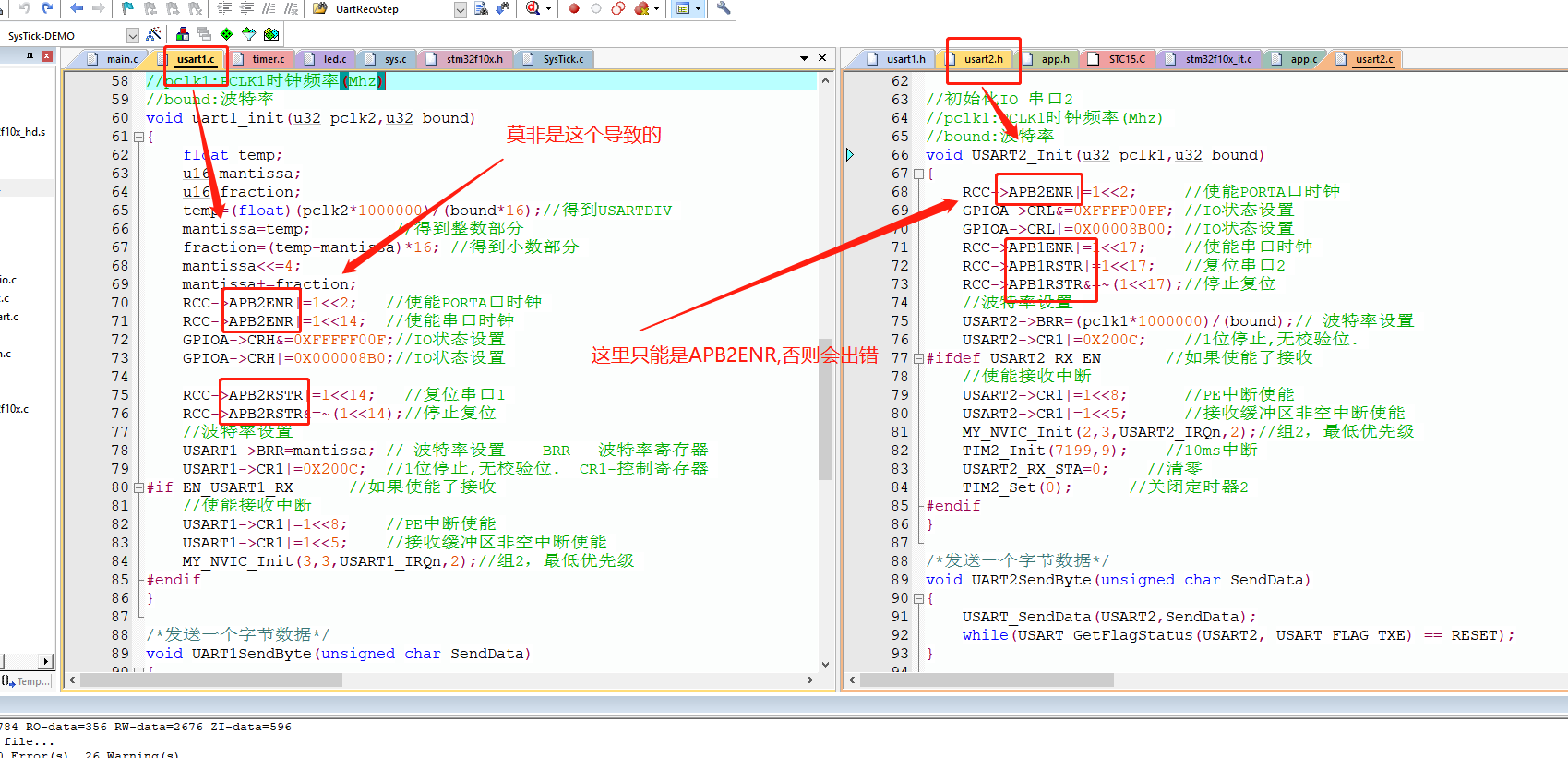1568x758 pixels.
Task: Click the left editor horizontal scrollbar thumb
Action: coord(212,680)
